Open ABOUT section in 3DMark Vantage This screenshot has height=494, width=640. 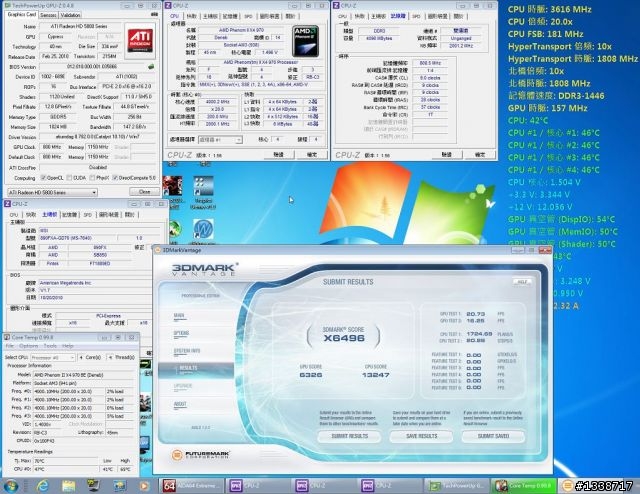click(180, 404)
